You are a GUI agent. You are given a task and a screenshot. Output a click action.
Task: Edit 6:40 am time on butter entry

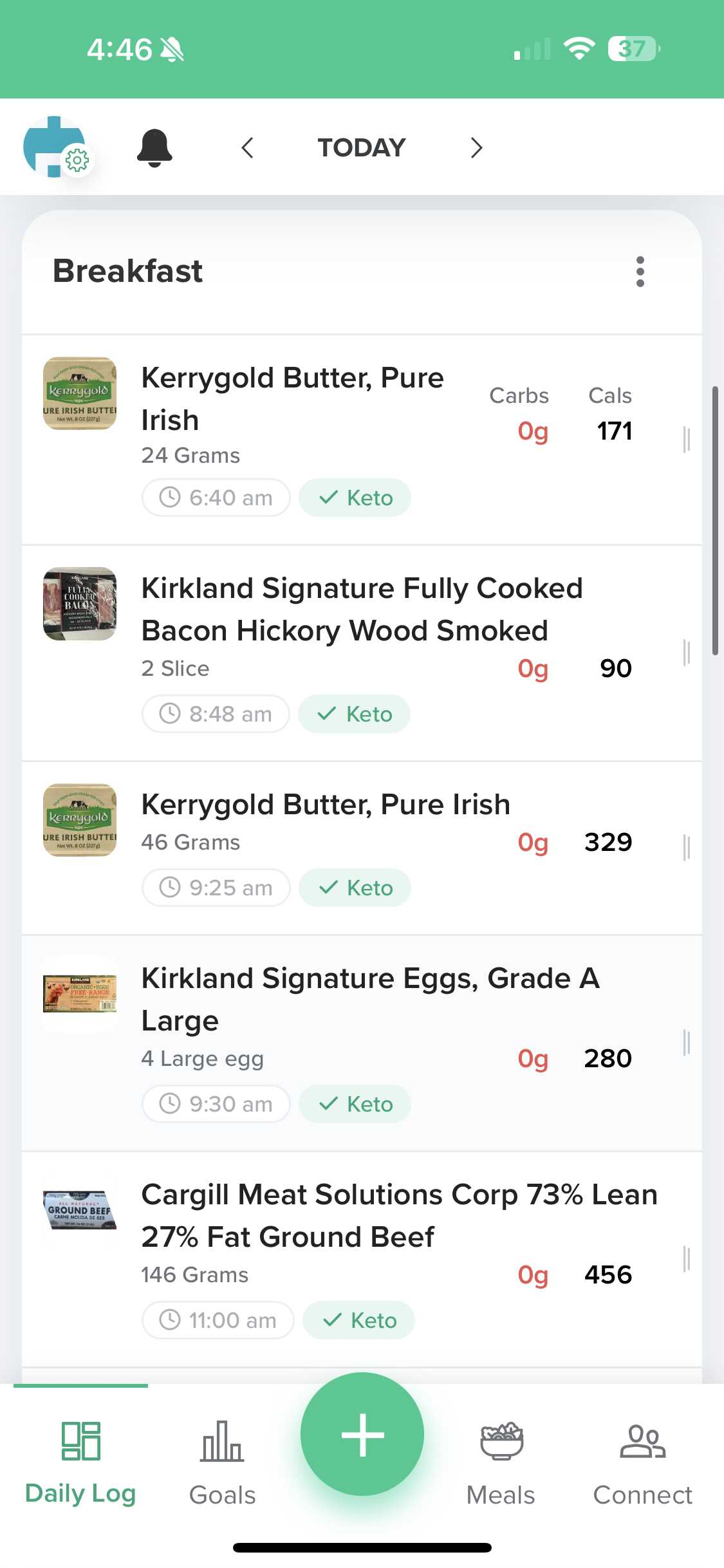(x=216, y=498)
